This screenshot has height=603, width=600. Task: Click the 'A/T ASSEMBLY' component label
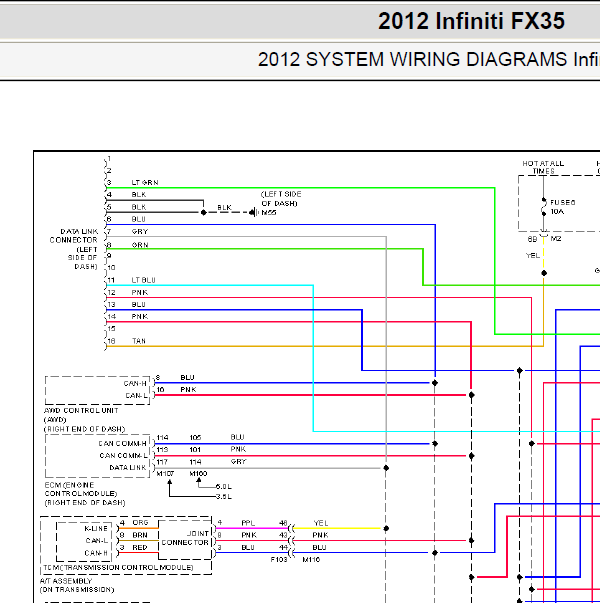66,581
